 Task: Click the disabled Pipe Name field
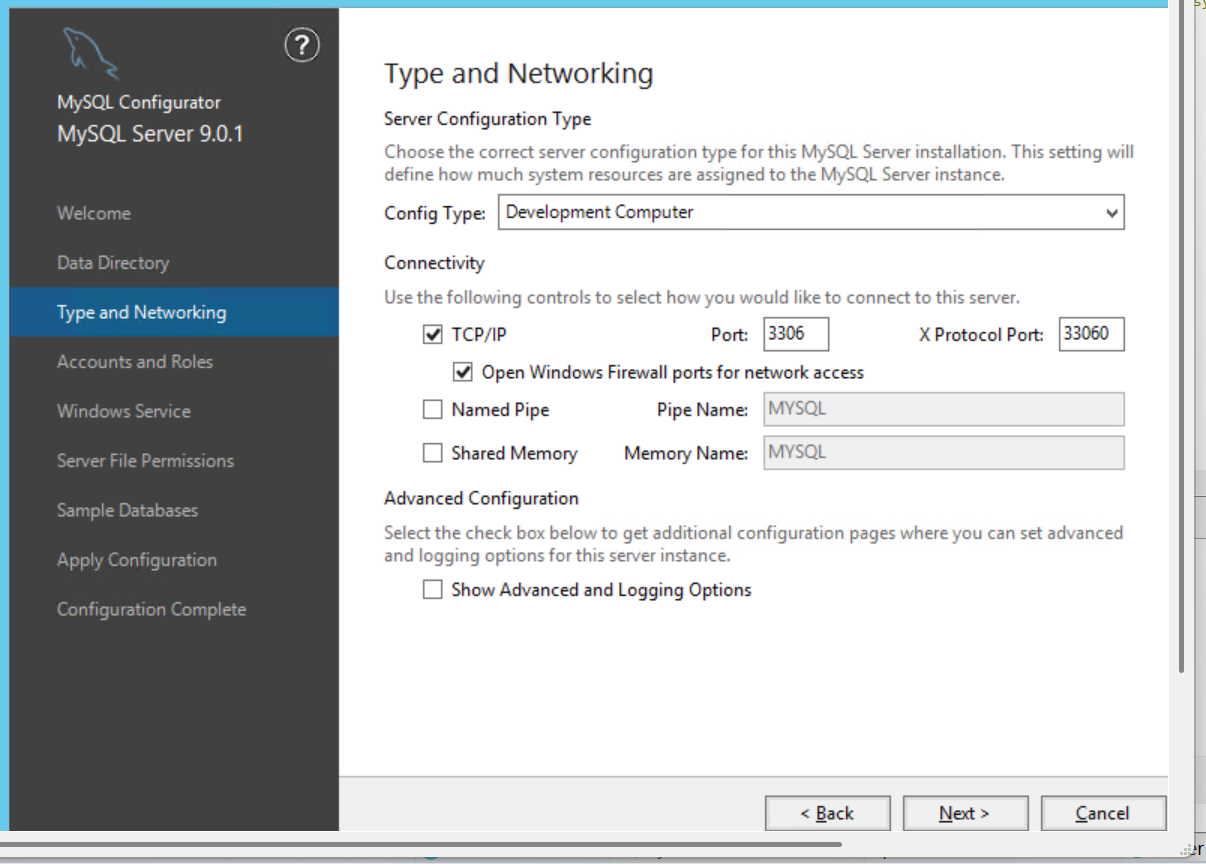point(944,410)
